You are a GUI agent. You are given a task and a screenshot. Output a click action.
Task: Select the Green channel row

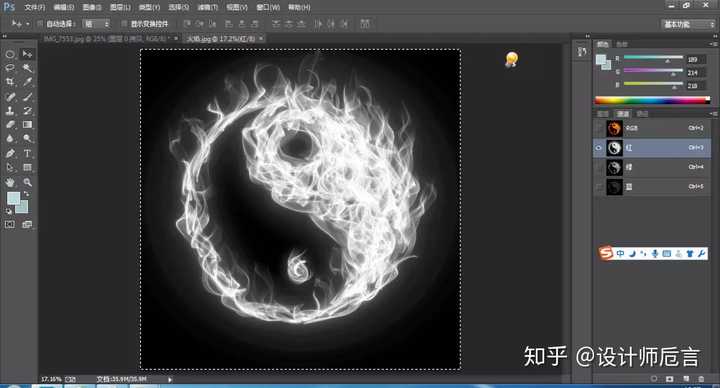(x=652, y=168)
